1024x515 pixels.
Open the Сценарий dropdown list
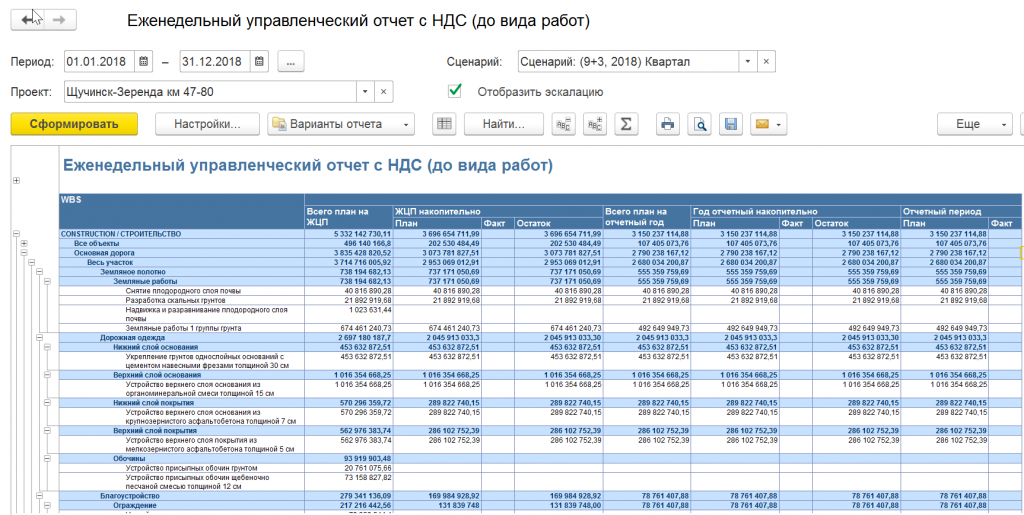pos(745,62)
